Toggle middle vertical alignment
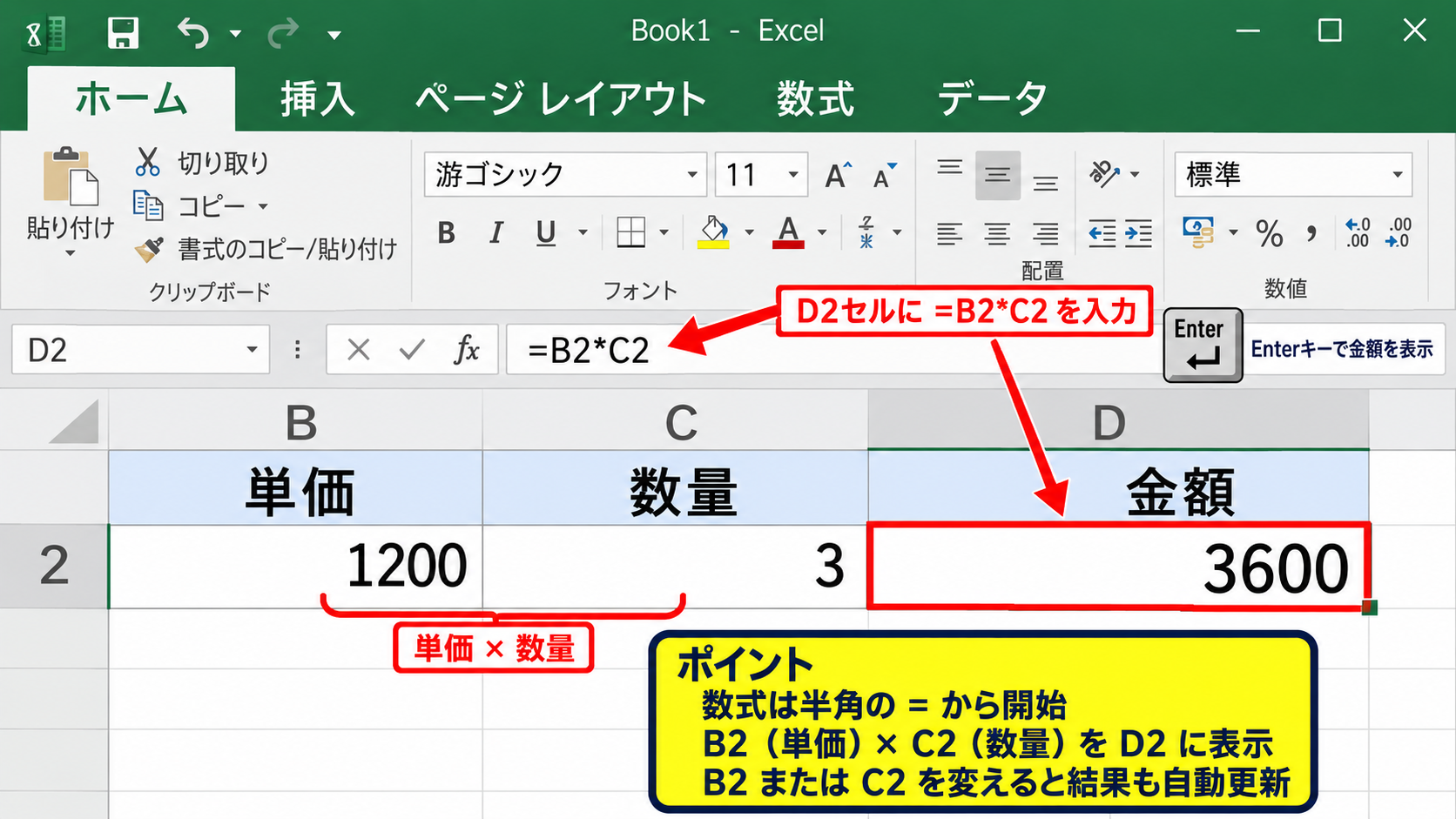 coord(997,175)
